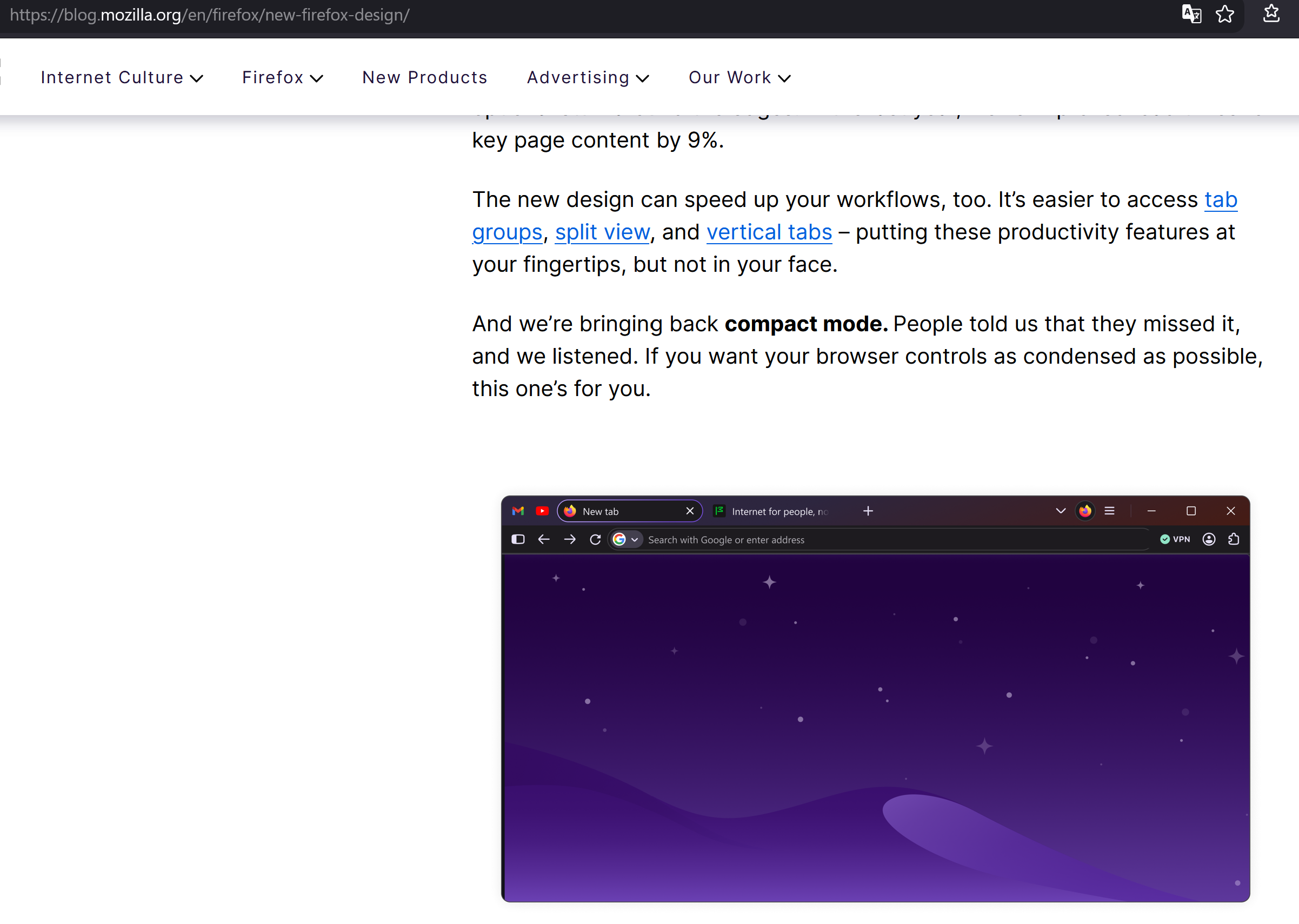Open the Google search engine selector dropdown
Screen dimensions: 1299x924
click(x=625, y=539)
